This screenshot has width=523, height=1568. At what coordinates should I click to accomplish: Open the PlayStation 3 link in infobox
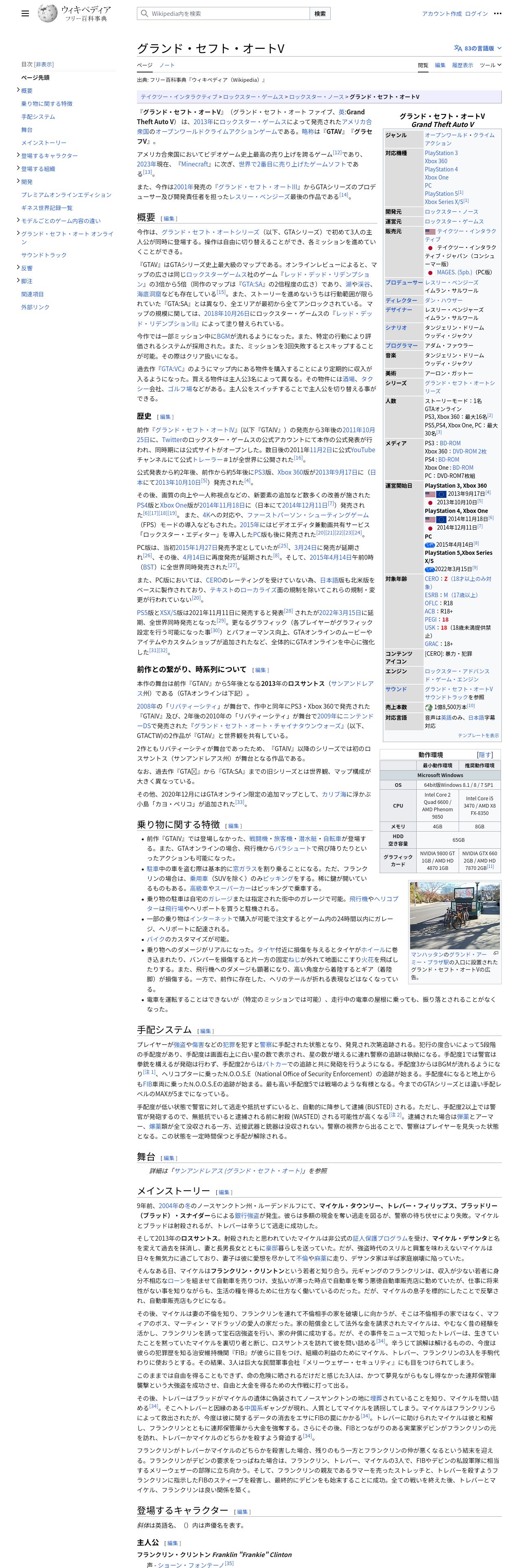(441, 153)
